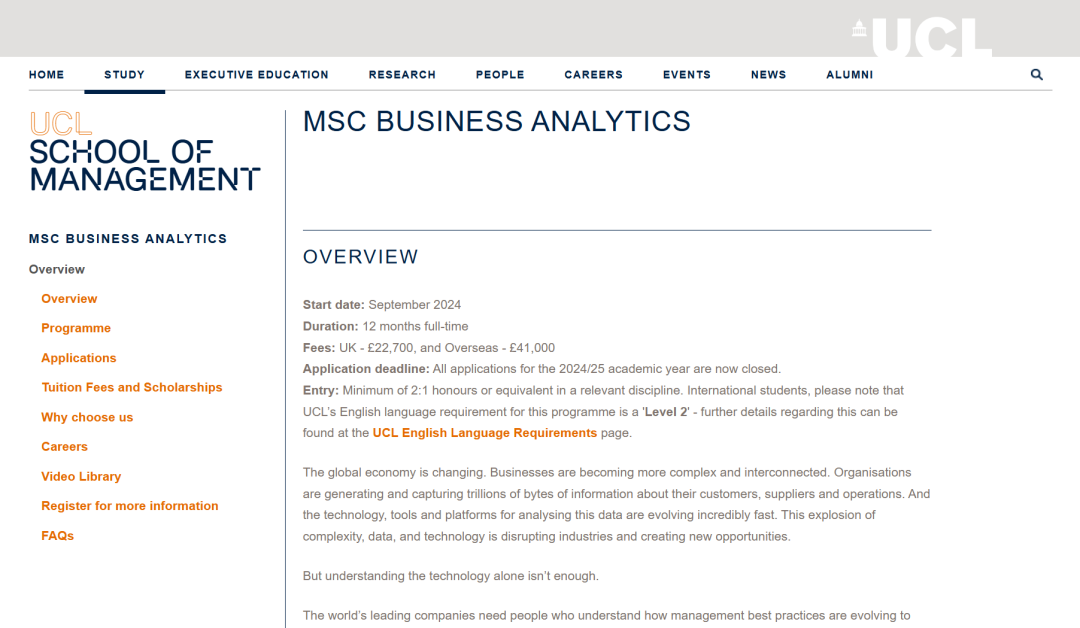Open Register for more information link
This screenshot has width=1080, height=628.
129,506
